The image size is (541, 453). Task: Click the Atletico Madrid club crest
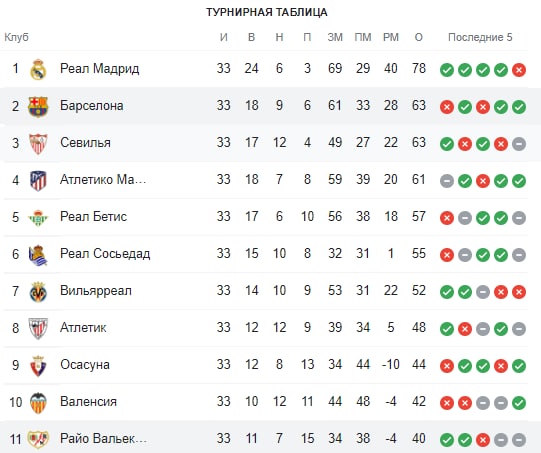(38, 180)
